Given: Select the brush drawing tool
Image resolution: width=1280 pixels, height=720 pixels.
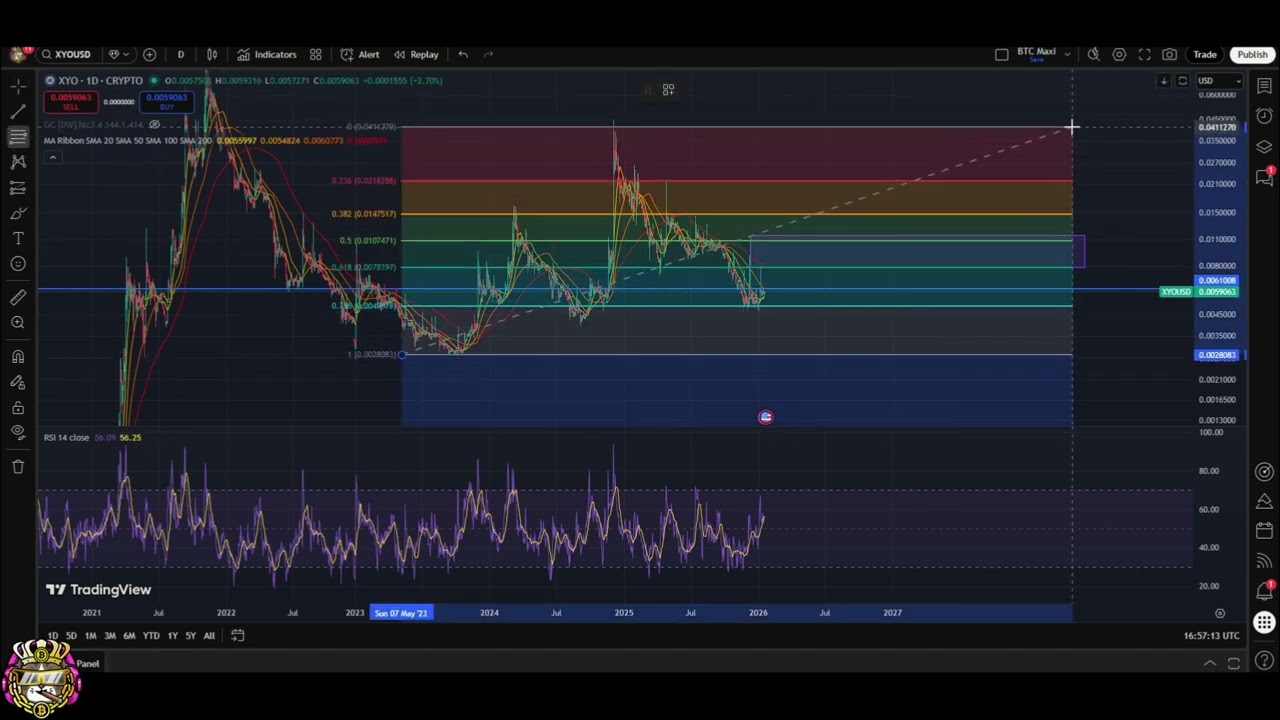Looking at the screenshot, I should 18,213.
